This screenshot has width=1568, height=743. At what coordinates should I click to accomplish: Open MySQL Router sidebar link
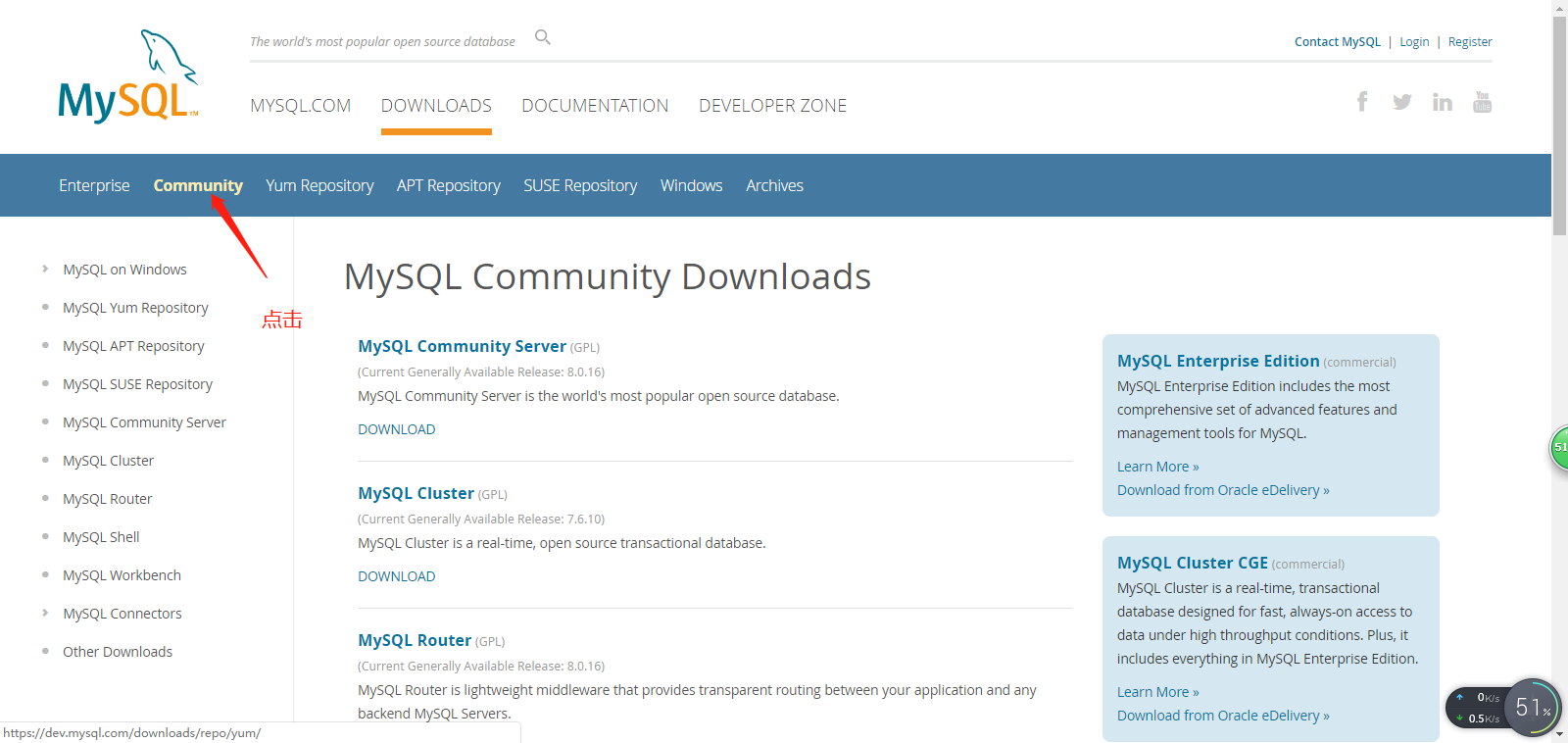(107, 499)
